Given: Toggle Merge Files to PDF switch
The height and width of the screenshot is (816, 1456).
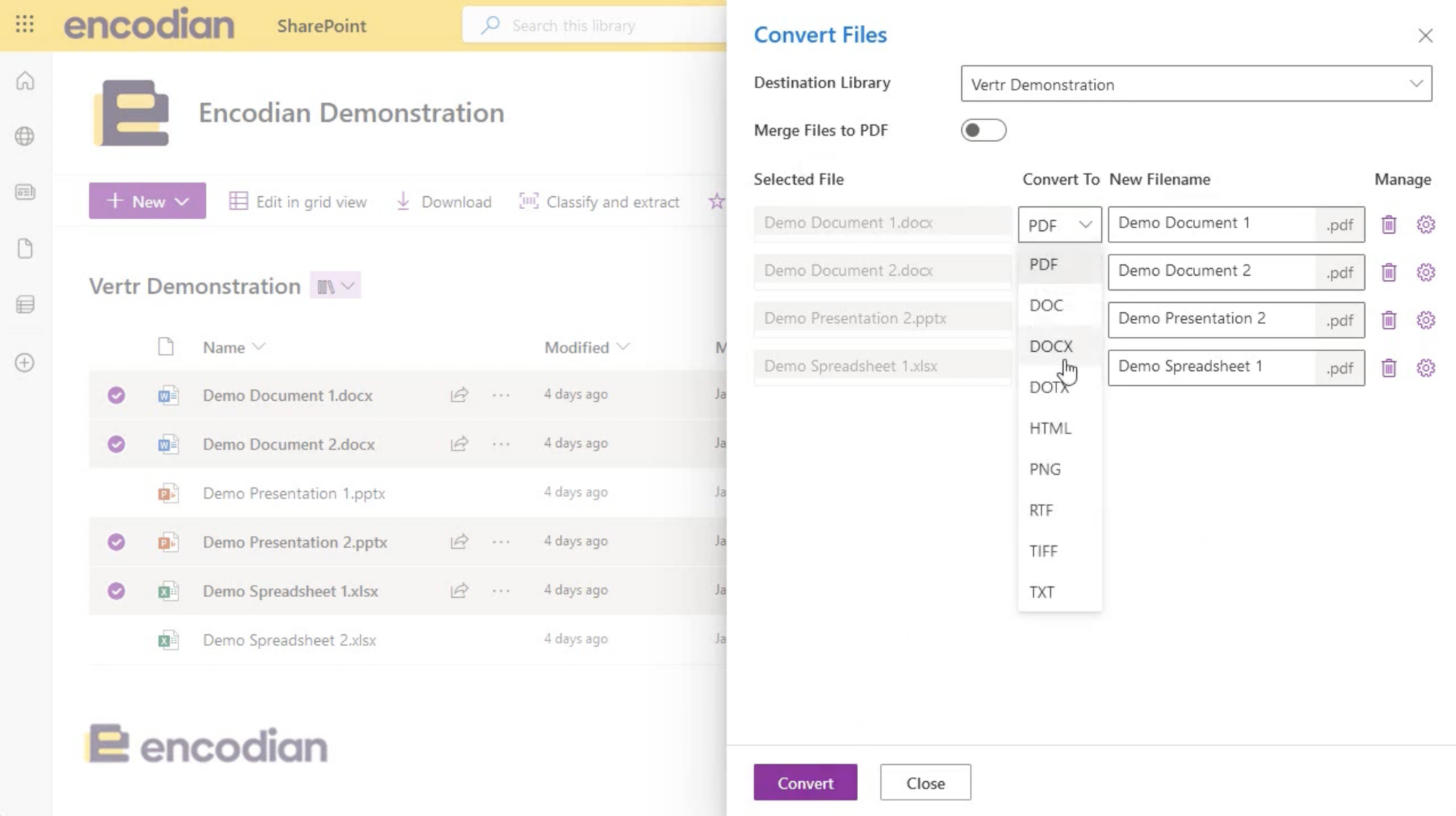Looking at the screenshot, I should click(x=983, y=130).
